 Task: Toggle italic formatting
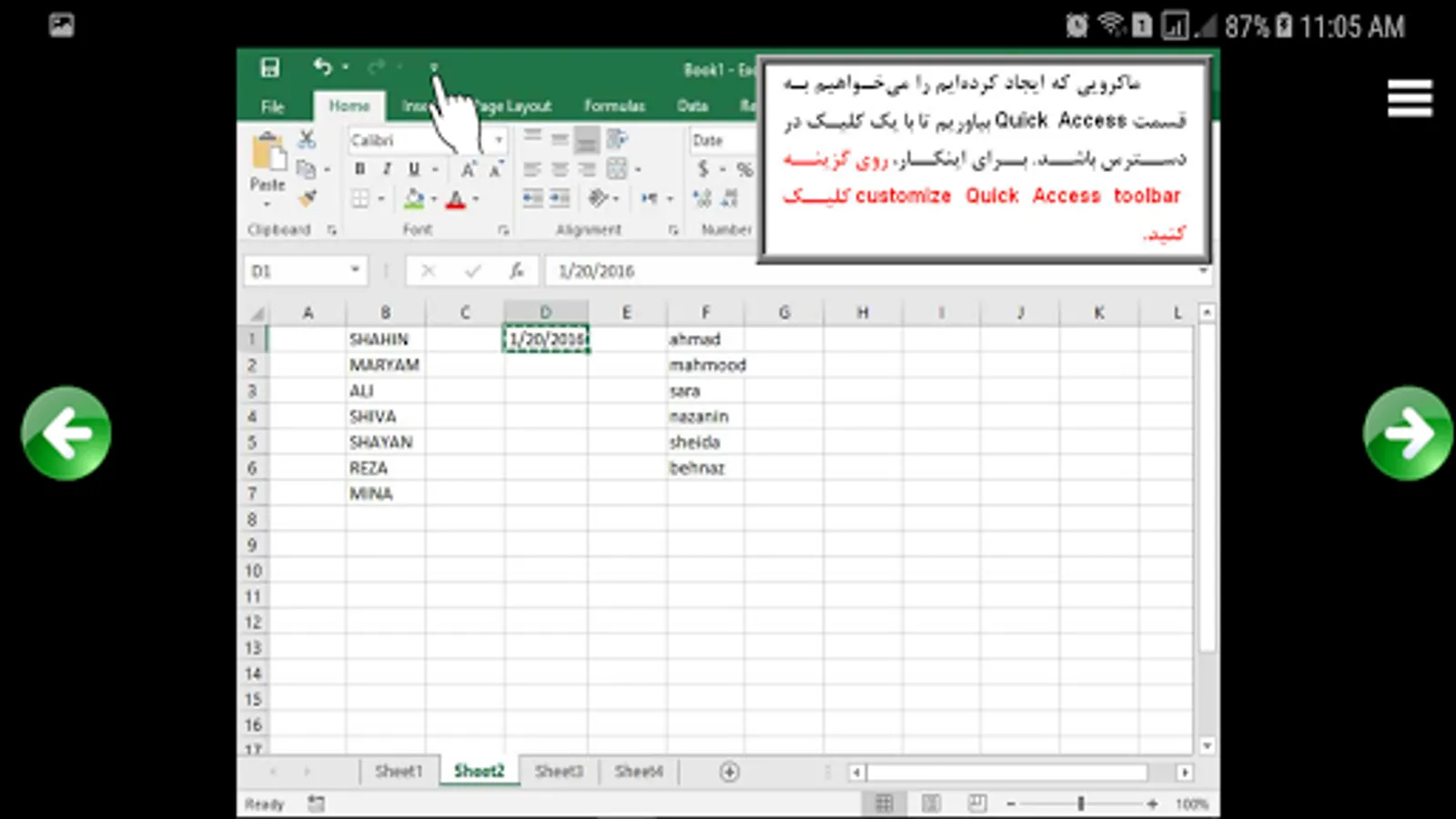point(387,169)
